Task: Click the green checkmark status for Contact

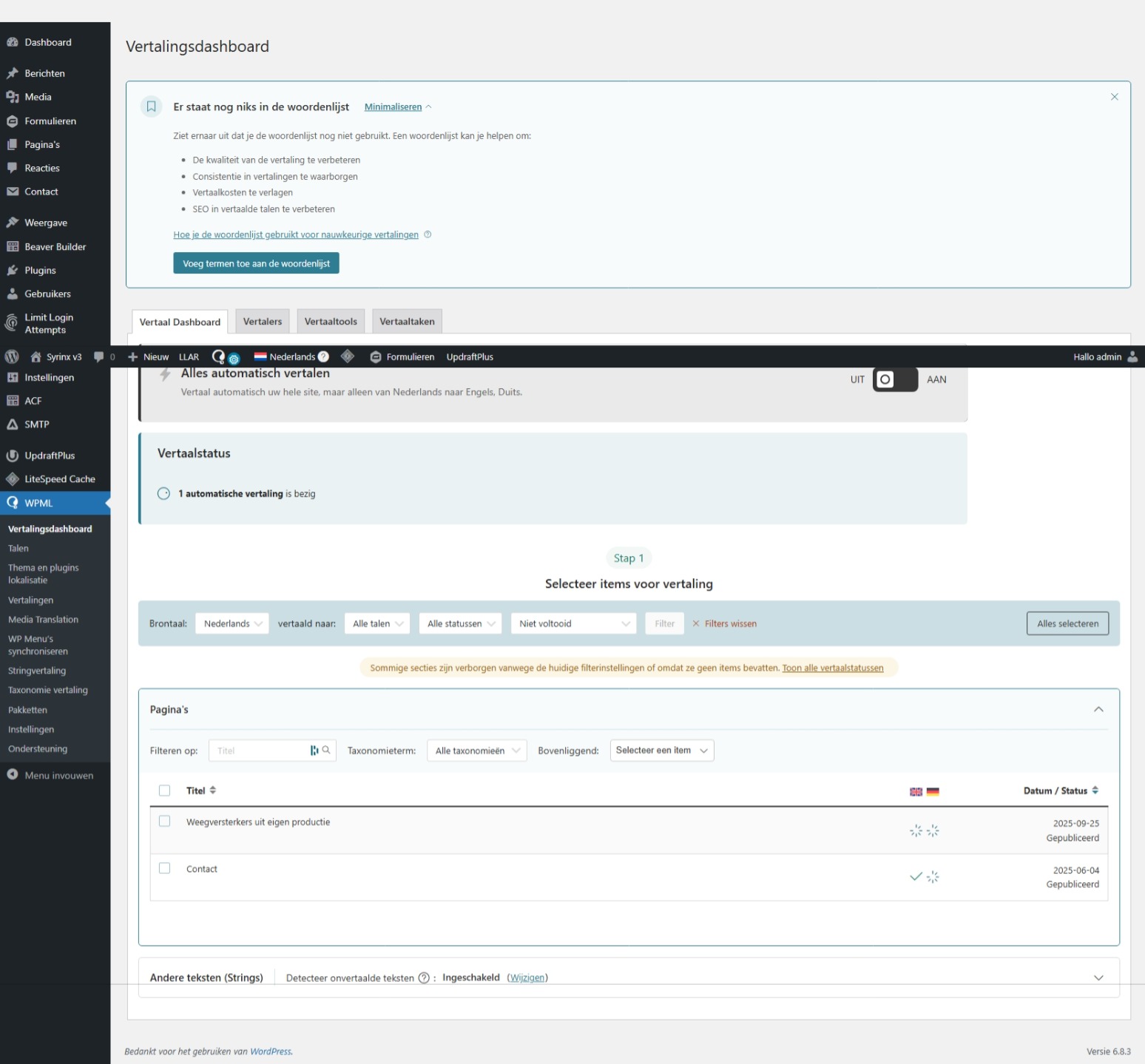Action: 916,876
